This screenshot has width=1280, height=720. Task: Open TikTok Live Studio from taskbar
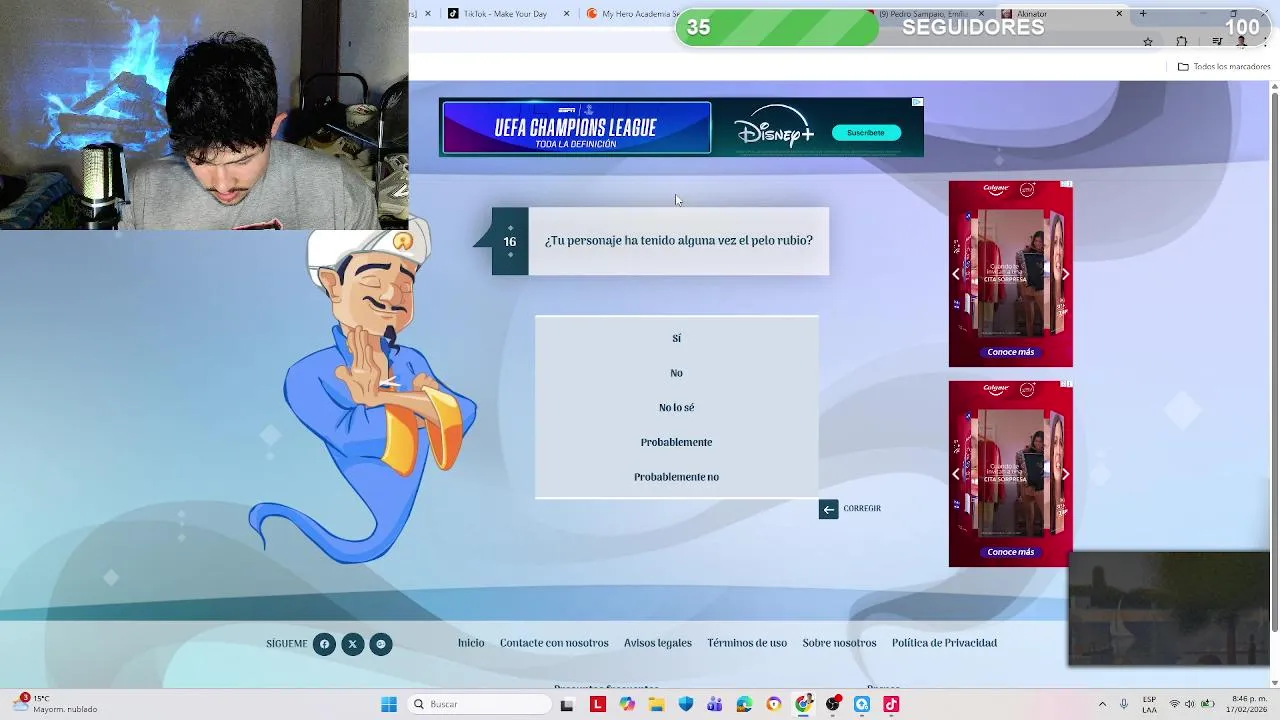click(x=891, y=705)
